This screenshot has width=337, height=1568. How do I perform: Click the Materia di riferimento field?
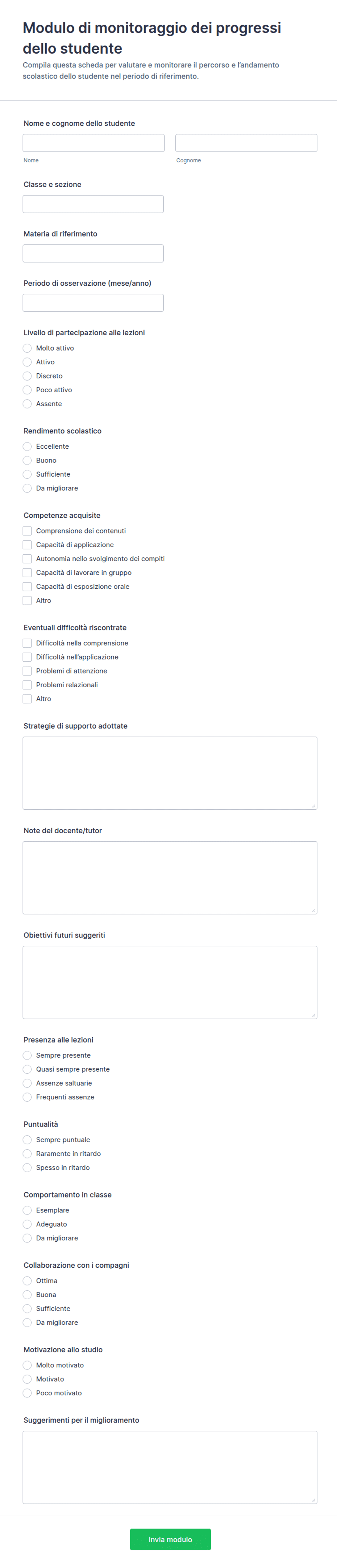[x=93, y=253]
